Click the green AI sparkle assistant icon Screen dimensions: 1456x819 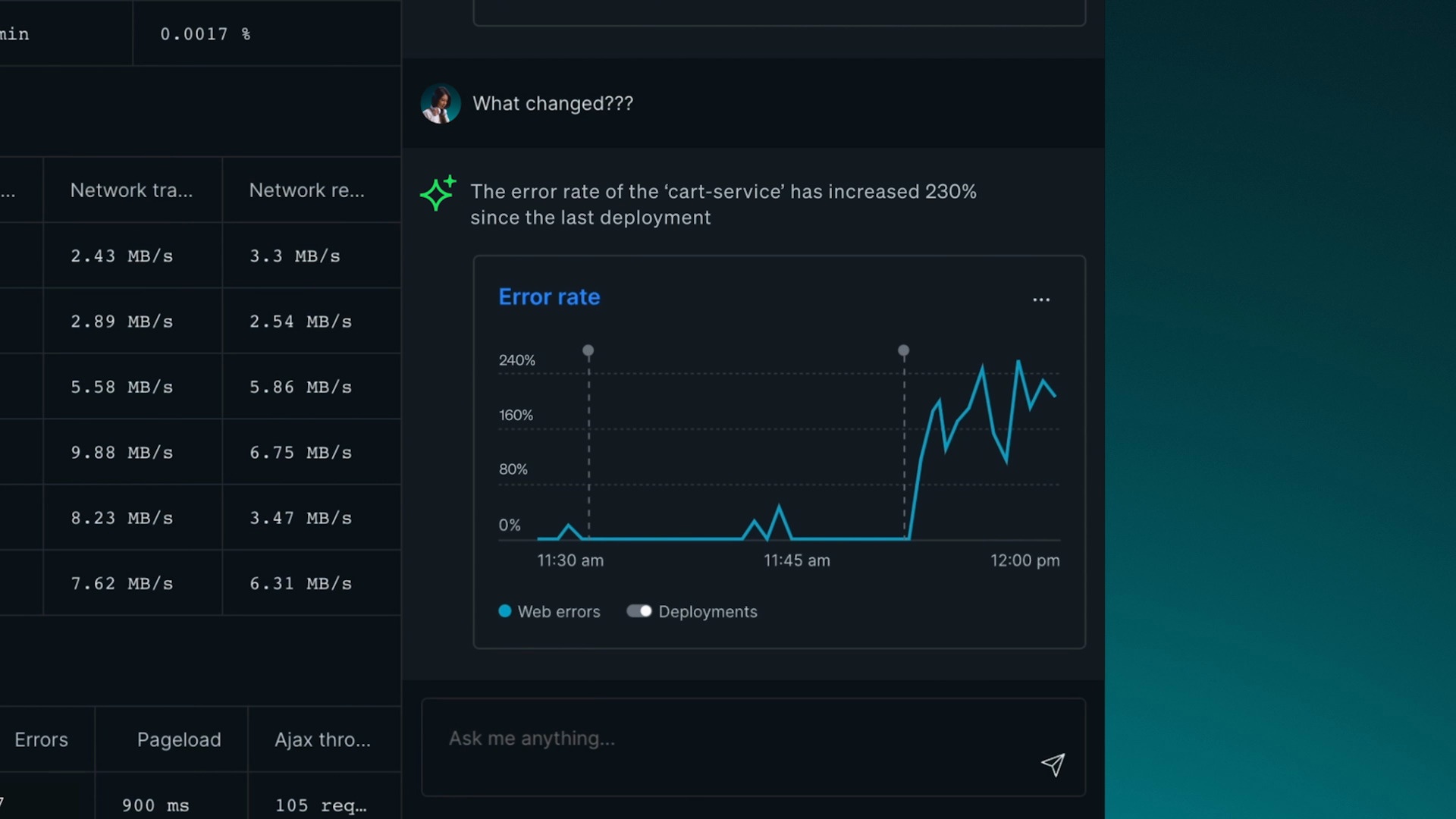[438, 193]
